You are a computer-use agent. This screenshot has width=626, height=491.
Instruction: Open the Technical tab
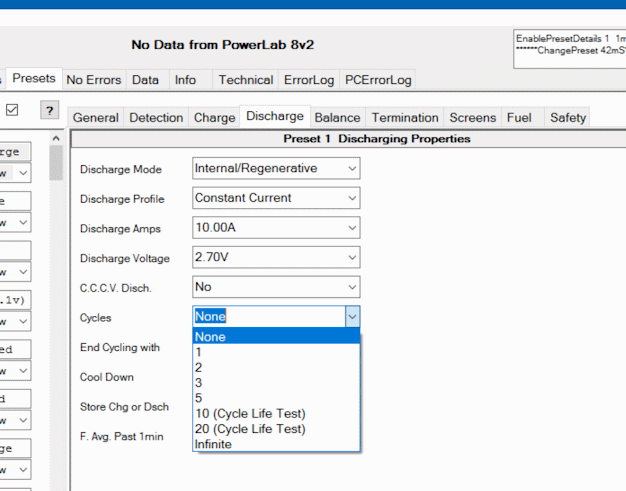[x=245, y=80]
